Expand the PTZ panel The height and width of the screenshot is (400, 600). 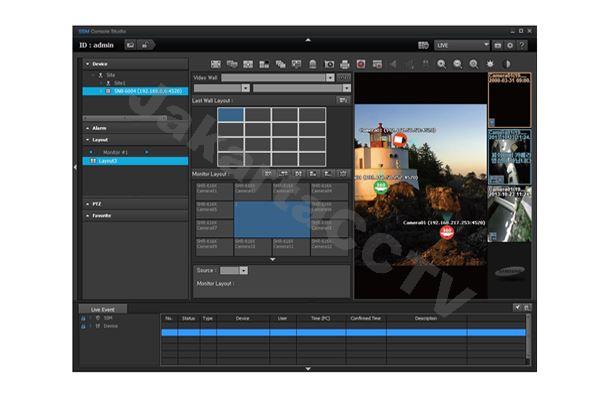[x=98, y=203]
